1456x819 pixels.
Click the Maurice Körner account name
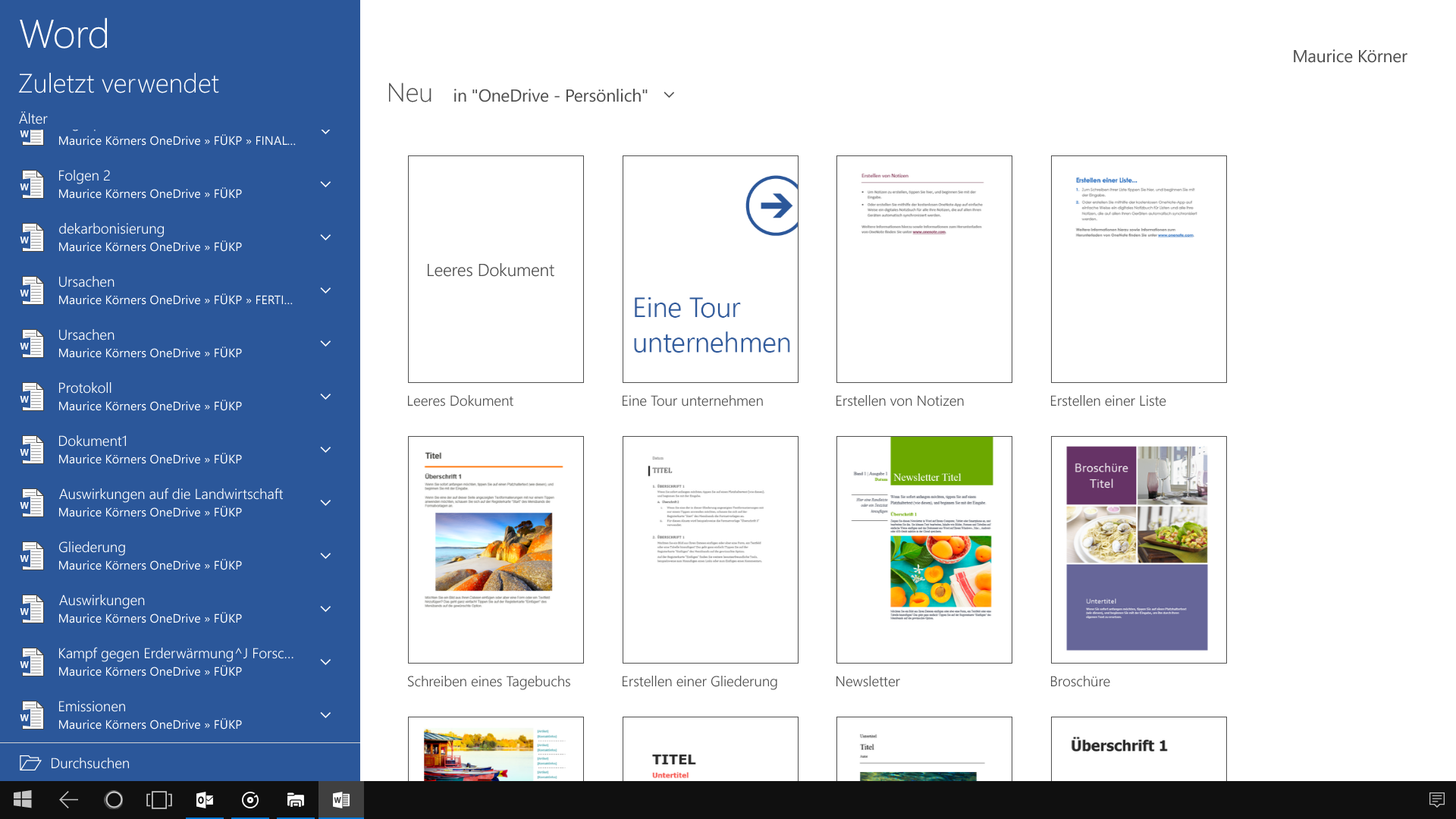coord(1349,56)
